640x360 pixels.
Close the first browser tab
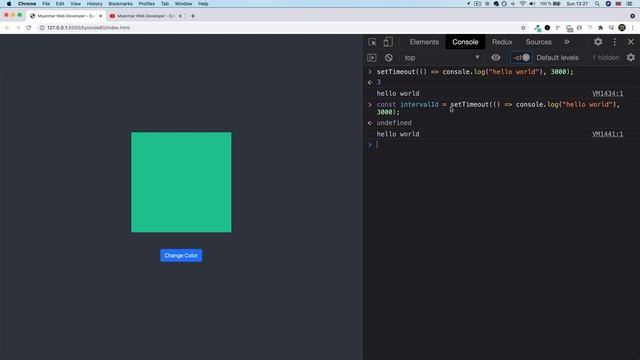(x=100, y=16)
